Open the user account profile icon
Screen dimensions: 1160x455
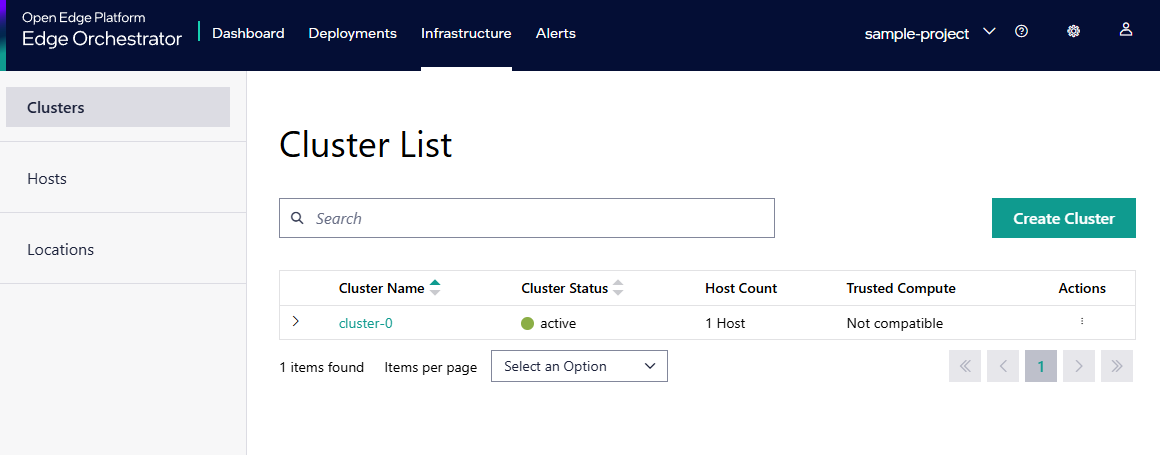[1125, 30]
